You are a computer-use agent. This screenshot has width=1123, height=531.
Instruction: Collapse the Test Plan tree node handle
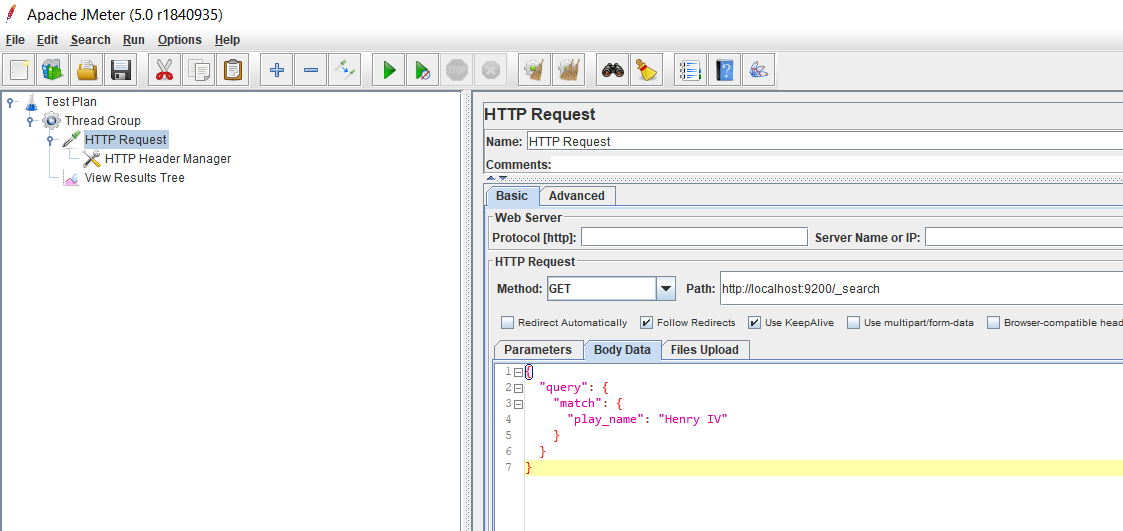click(11, 102)
